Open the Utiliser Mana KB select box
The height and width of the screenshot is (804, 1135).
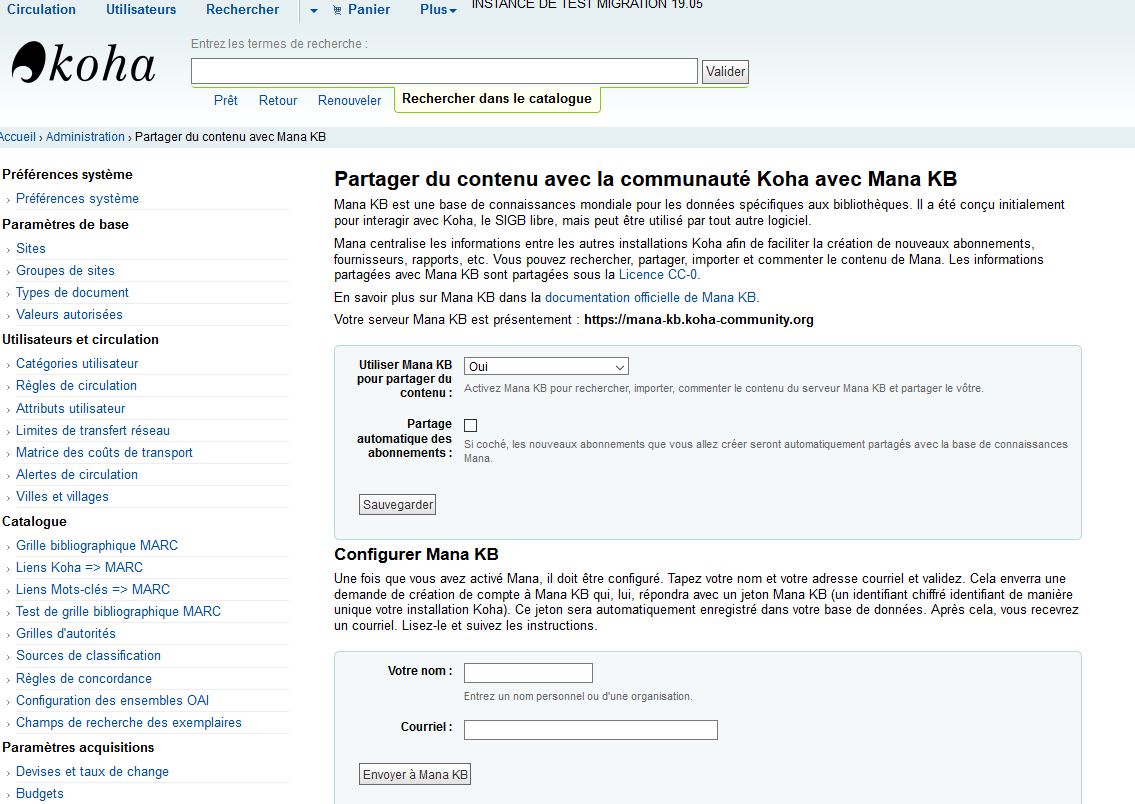click(546, 366)
